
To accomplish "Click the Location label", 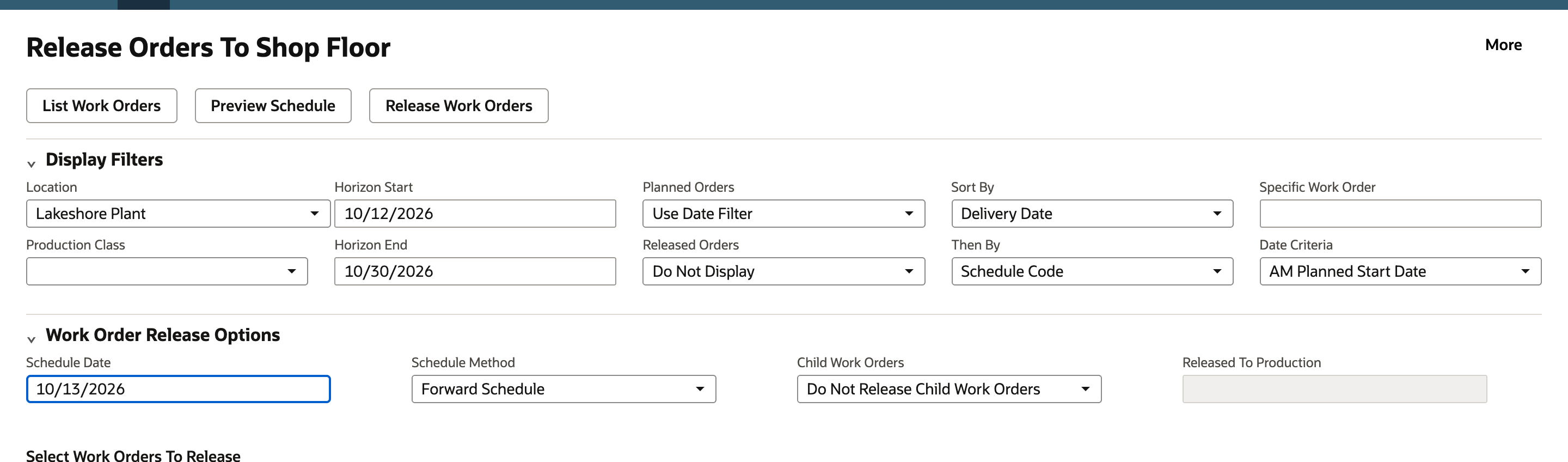I will click(52, 187).
